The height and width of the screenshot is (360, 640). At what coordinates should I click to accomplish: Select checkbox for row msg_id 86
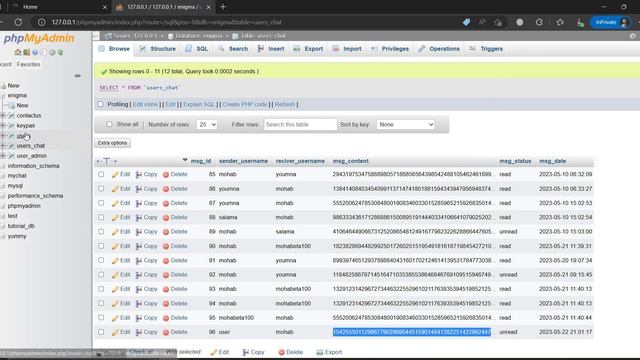101,189
